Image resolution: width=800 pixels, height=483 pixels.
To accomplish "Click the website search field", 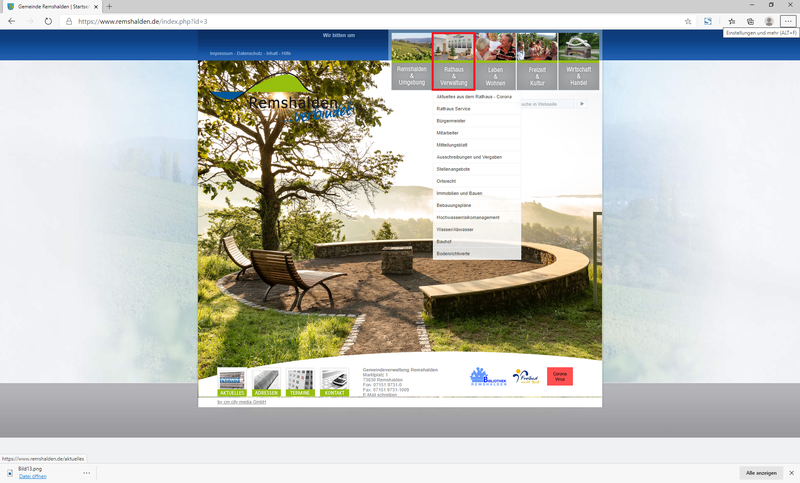I will tap(547, 104).
